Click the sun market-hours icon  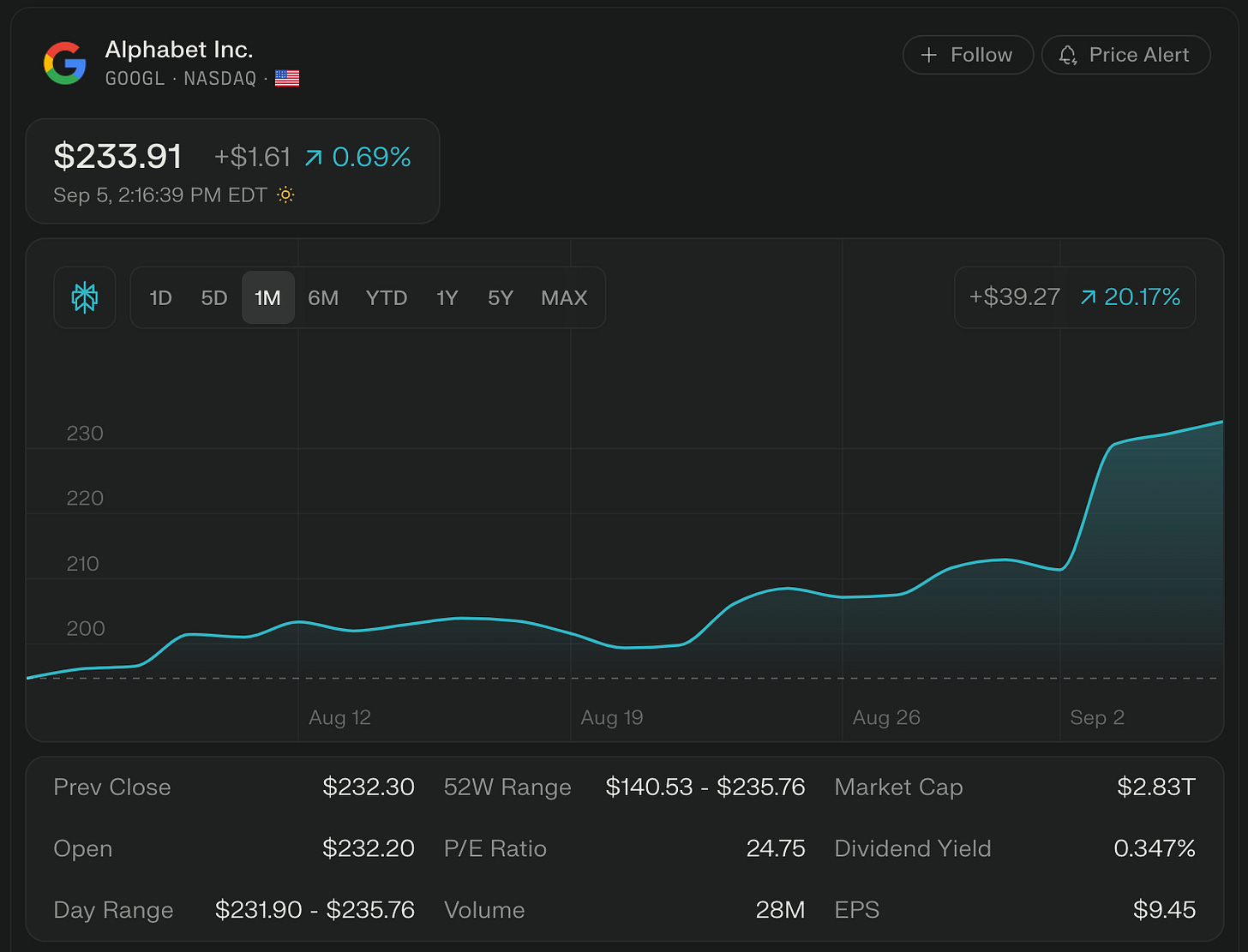coord(285,195)
